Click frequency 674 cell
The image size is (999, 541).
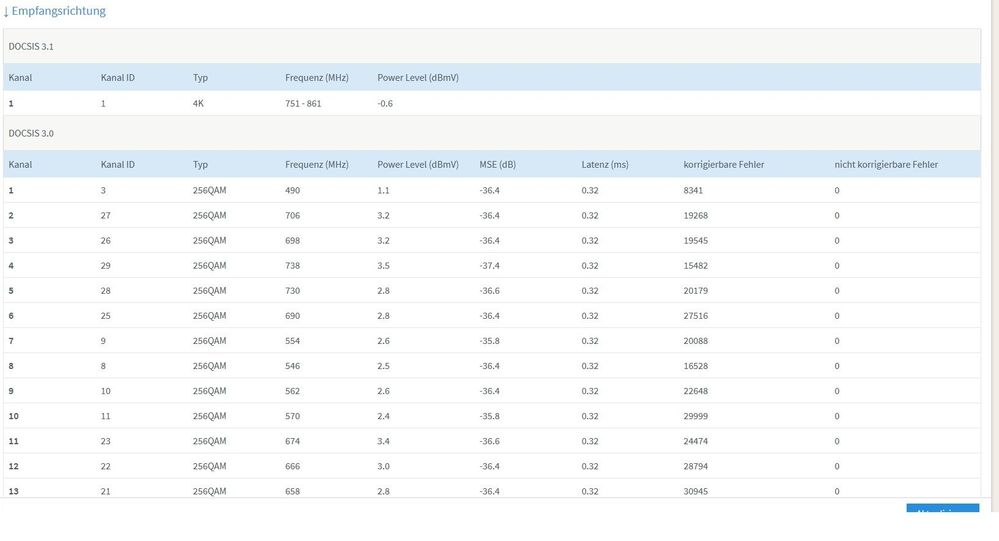(x=292, y=442)
